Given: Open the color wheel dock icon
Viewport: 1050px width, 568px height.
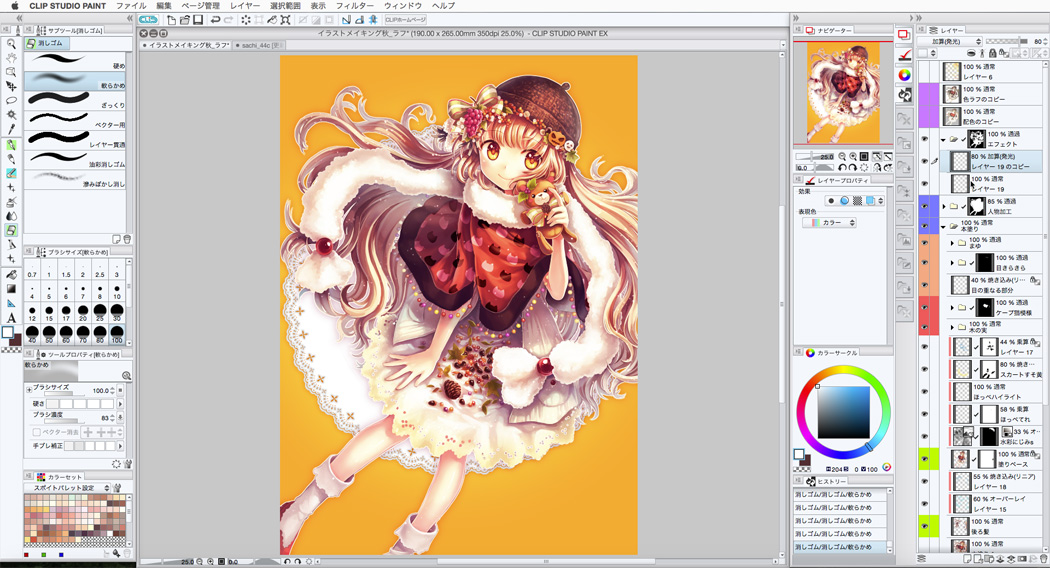Looking at the screenshot, I should pos(904,74).
